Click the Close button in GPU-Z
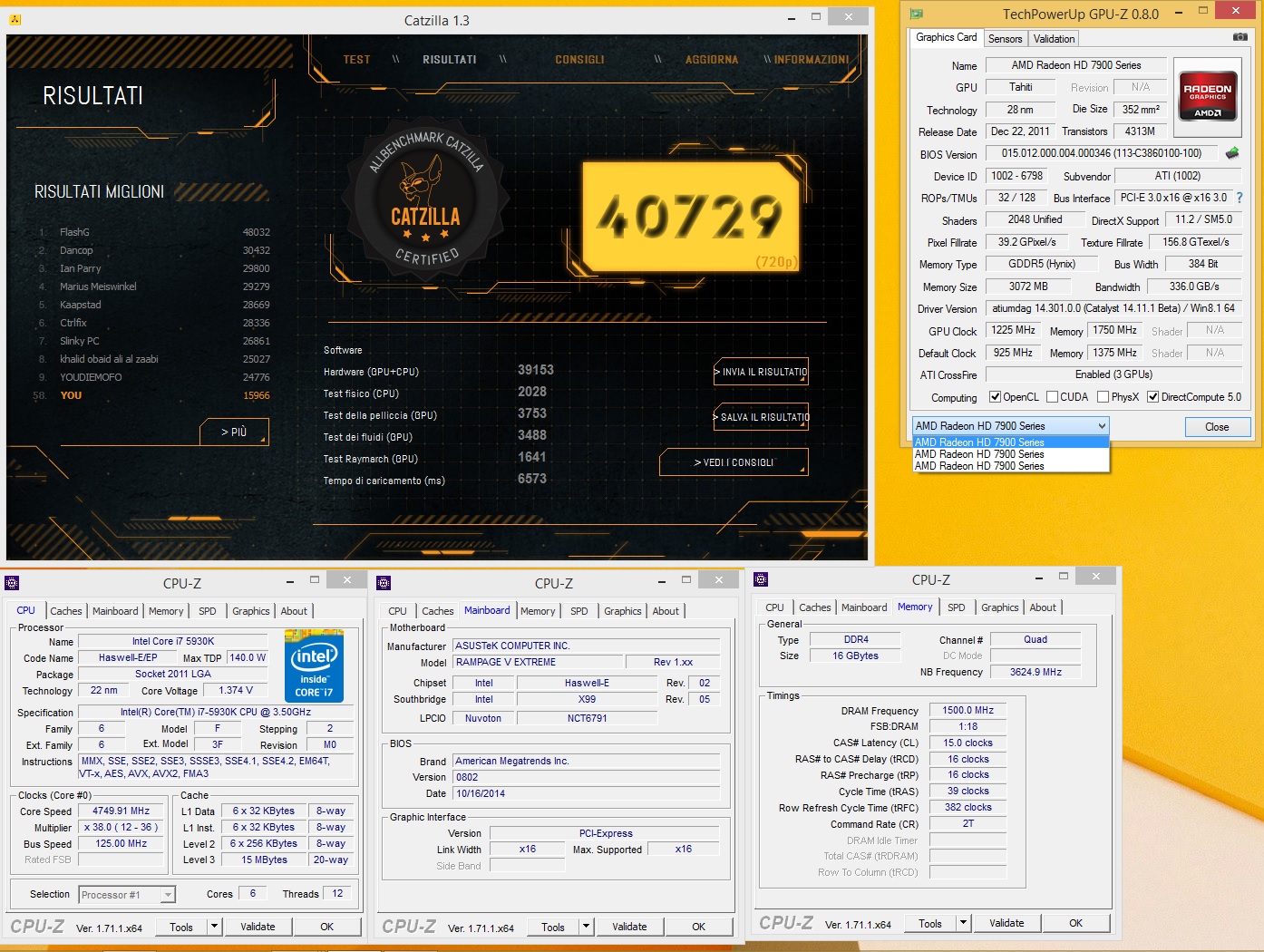The image size is (1264, 952). tap(1217, 427)
